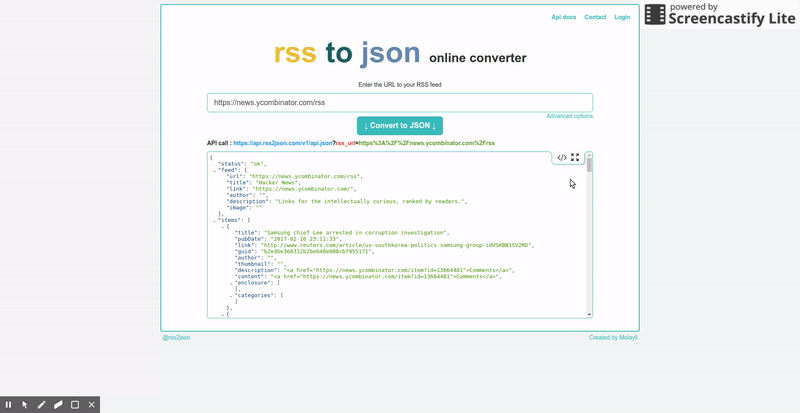Image resolution: width=800 pixels, height=413 pixels.
Task: Select the rectangle tool in recording bar
Action: pos(75,405)
